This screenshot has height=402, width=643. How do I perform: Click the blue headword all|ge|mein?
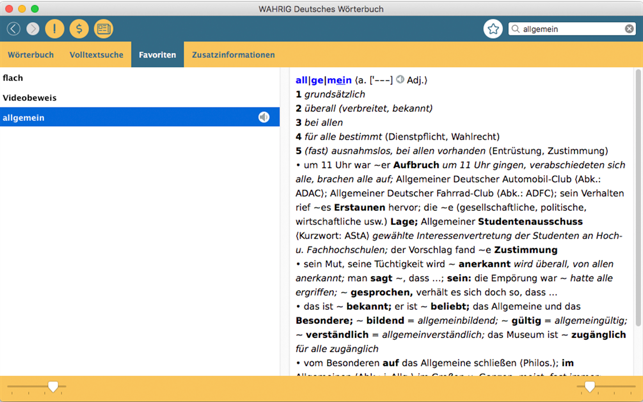pos(324,80)
